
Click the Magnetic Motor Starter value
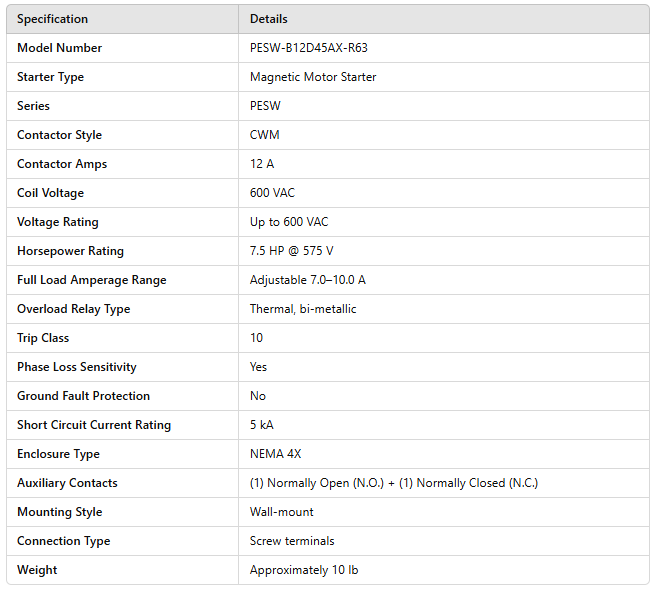click(313, 77)
